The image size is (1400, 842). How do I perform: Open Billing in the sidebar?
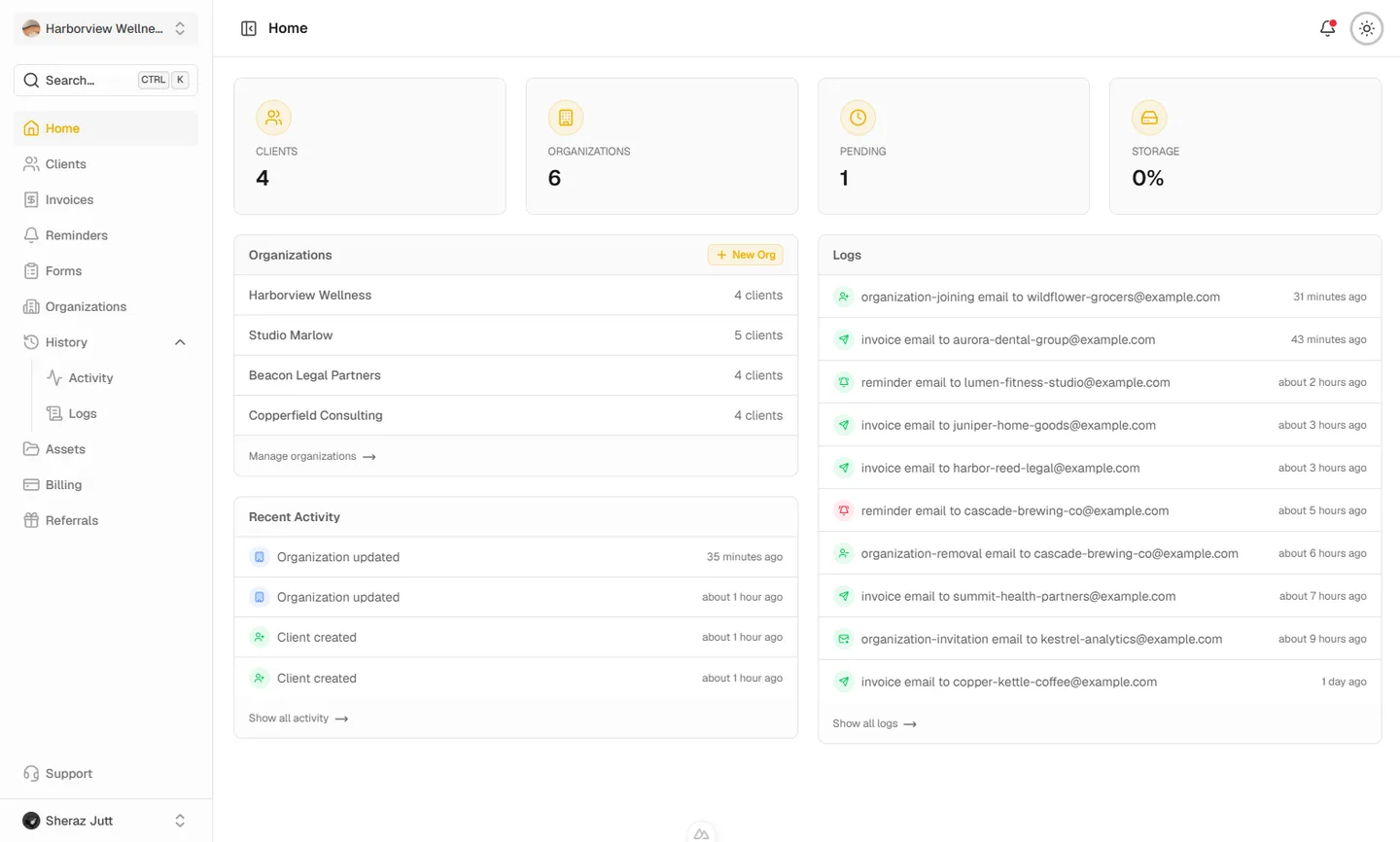coord(105,485)
